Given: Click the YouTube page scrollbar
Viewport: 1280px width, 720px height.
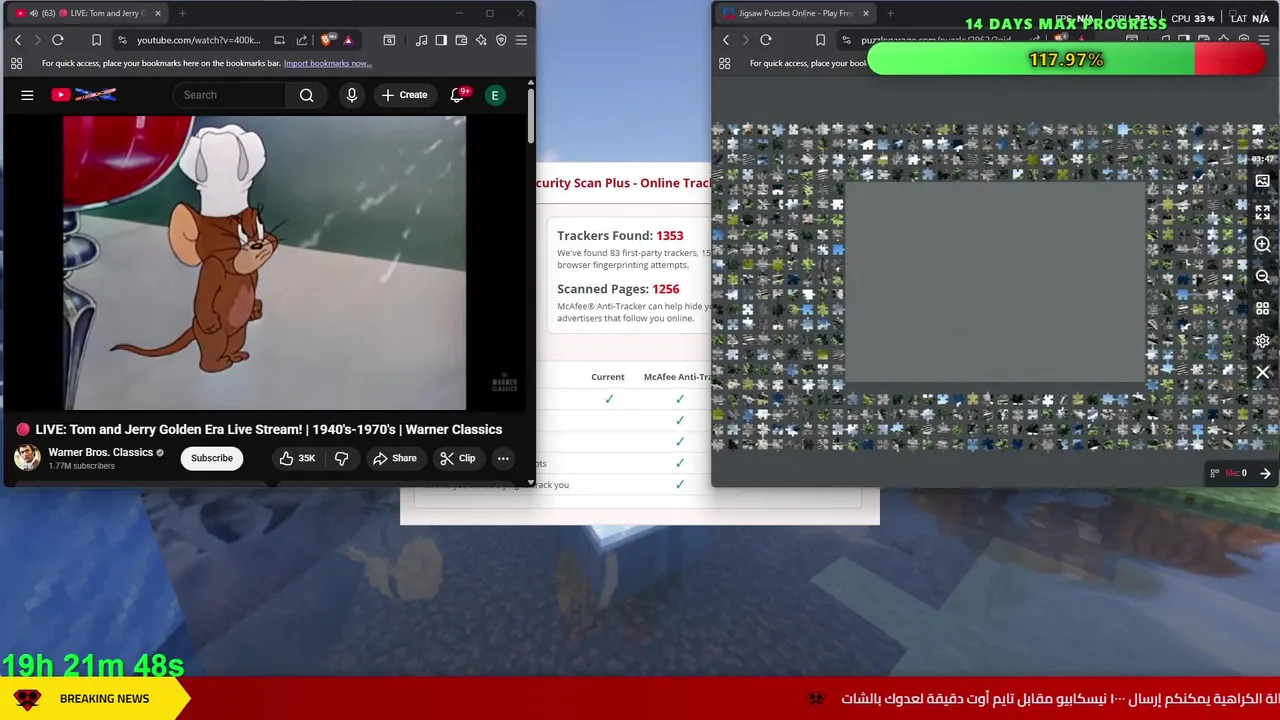Looking at the screenshot, I should coord(531,115).
